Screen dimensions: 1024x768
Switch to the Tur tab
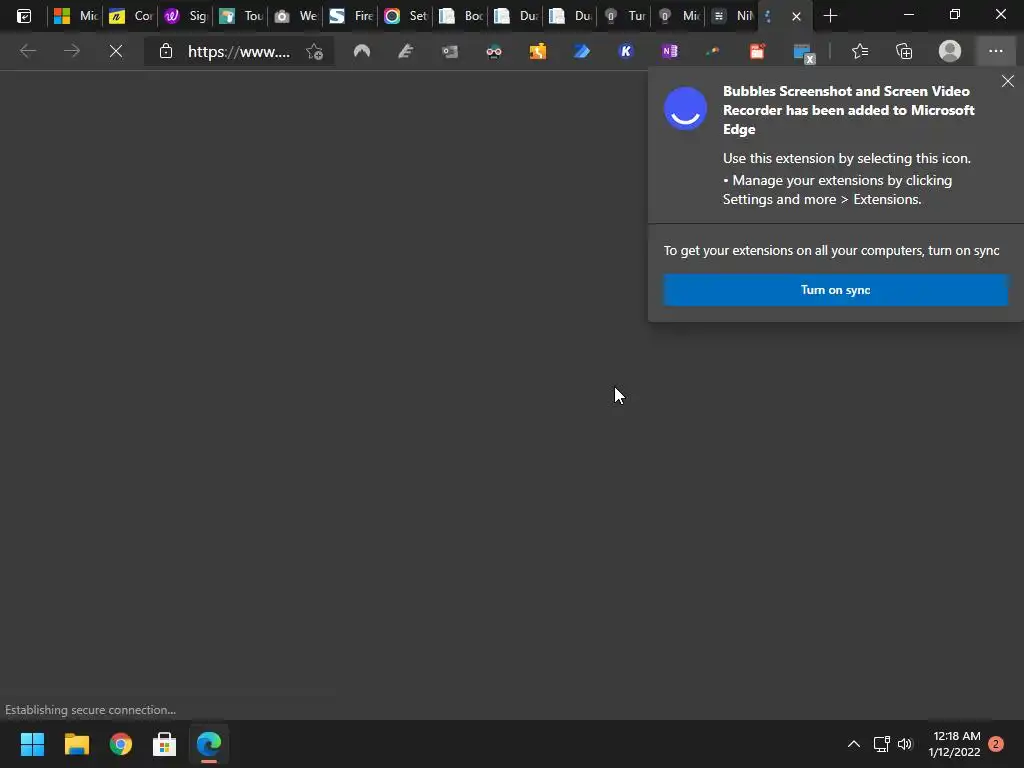pos(623,16)
